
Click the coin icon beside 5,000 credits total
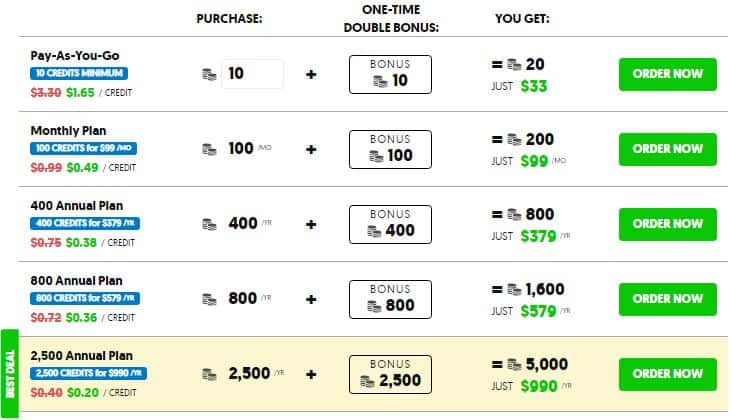pos(515,365)
